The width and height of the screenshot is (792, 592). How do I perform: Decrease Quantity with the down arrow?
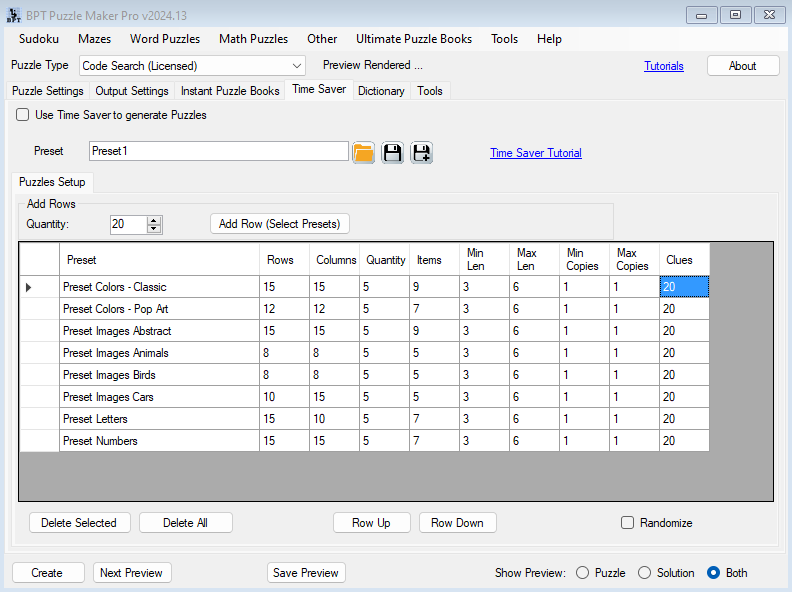click(x=154, y=228)
